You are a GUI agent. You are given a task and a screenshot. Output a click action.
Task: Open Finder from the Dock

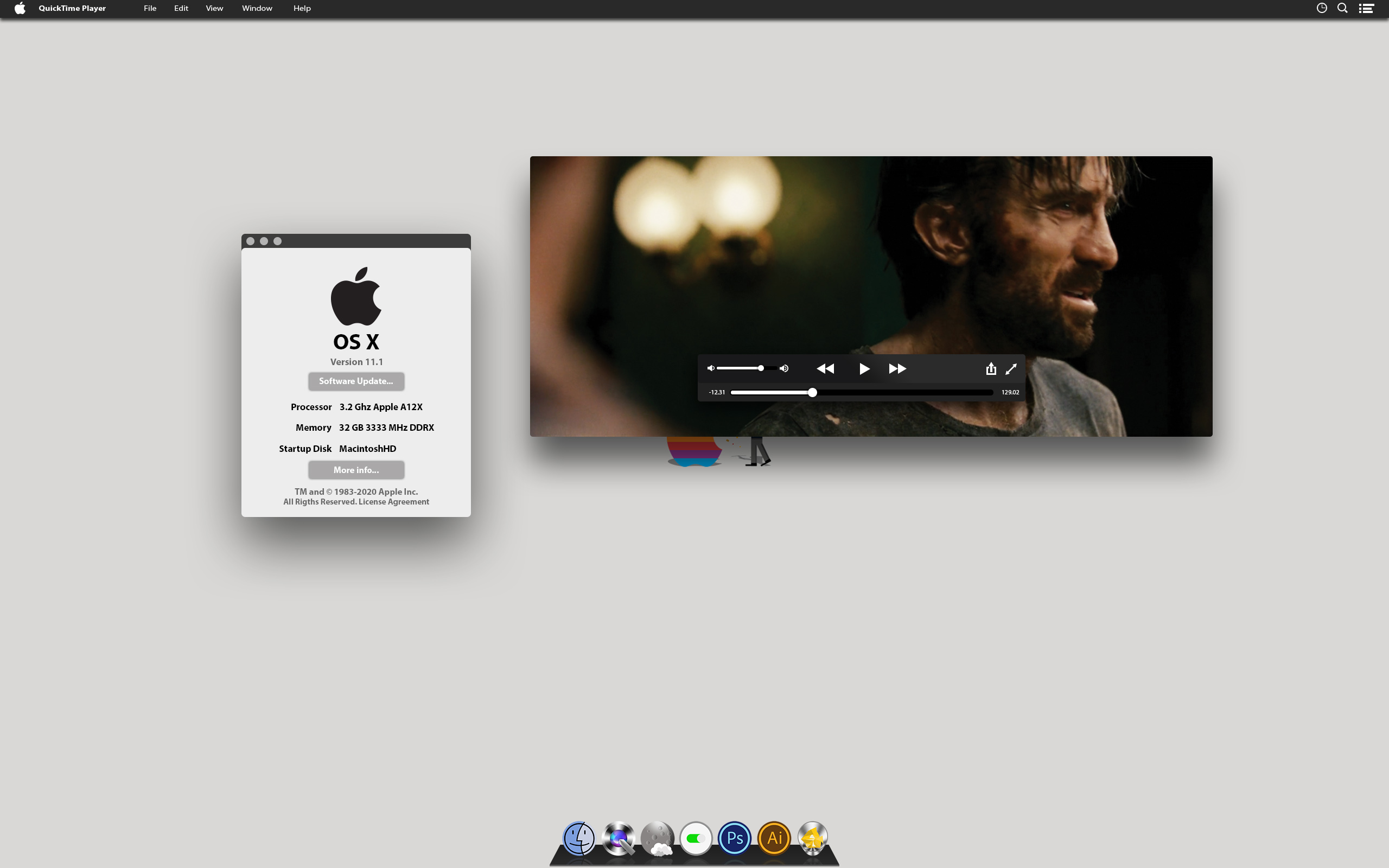tap(578, 838)
